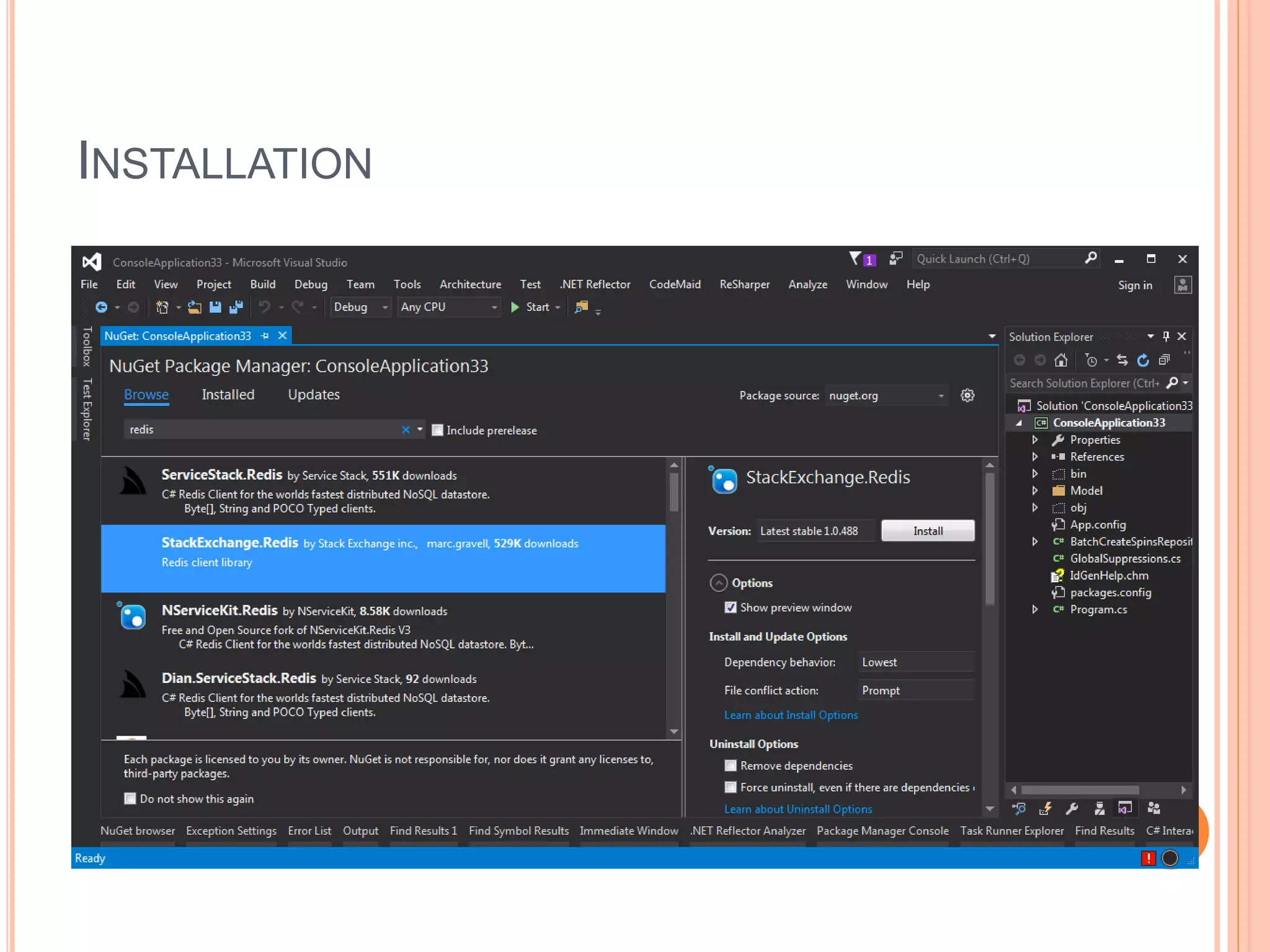
Task: Open the Any CPU platform dropdown
Action: point(448,307)
